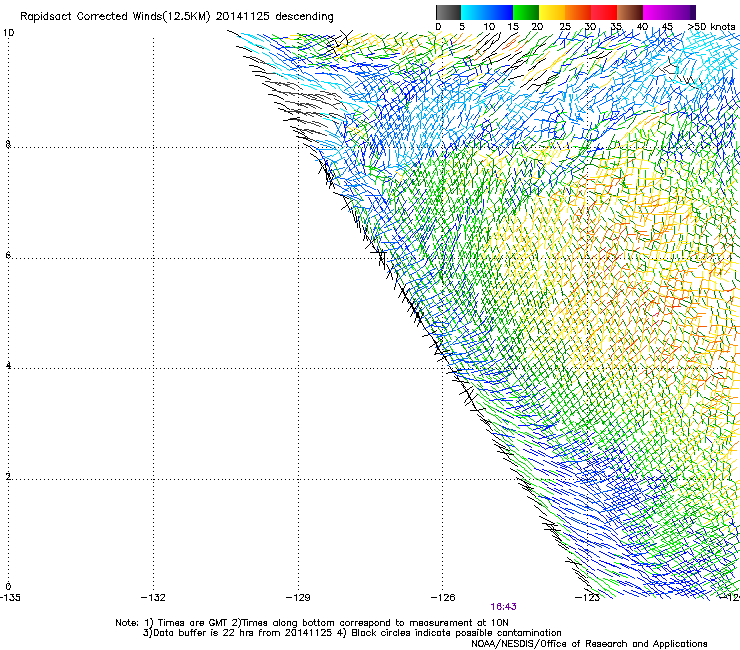
Task: Click the 'NOAA/NESDIS/Office of Research and Applications' credit
Action: click(589, 644)
